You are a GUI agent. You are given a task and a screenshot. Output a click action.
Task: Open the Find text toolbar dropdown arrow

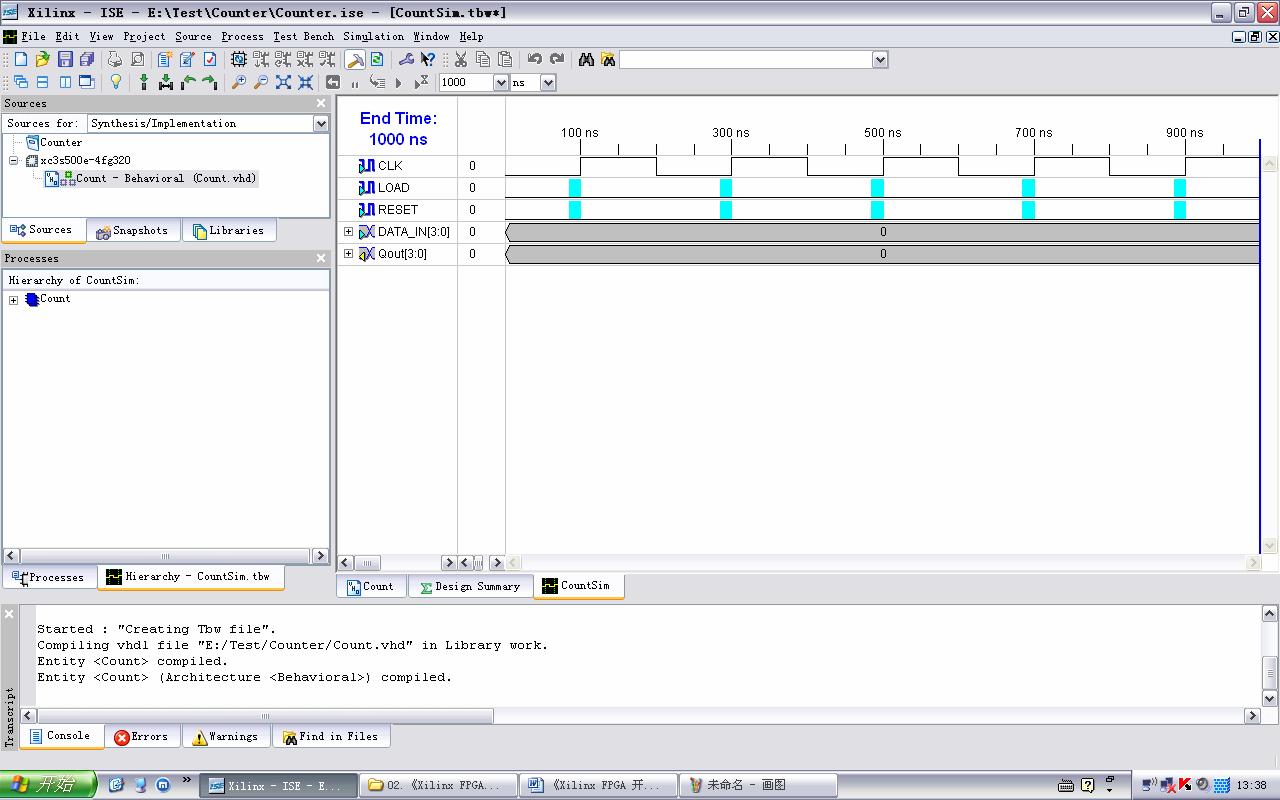(880, 60)
